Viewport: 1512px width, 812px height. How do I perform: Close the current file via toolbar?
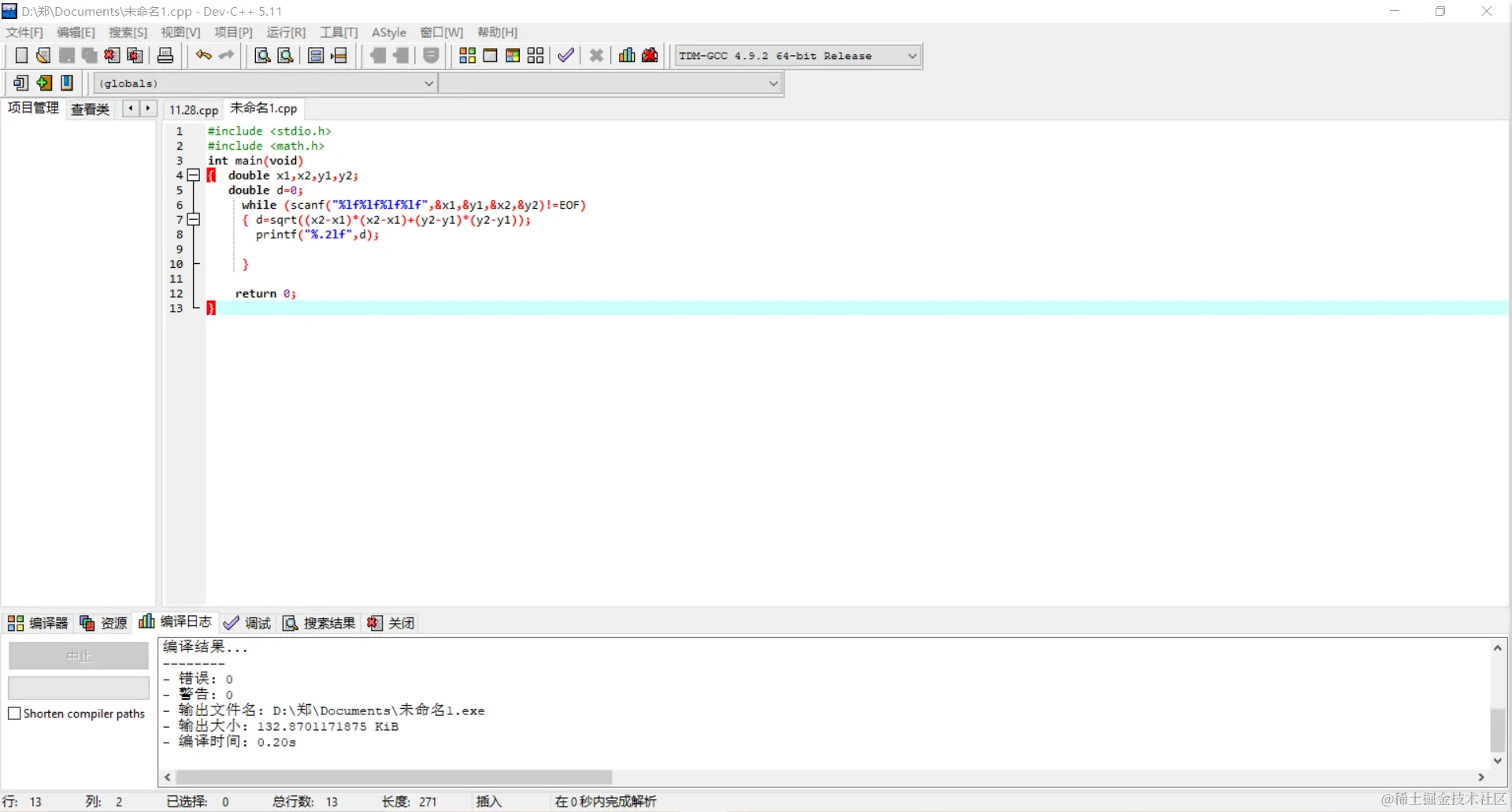pyautogui.click(x=112, y=55)
